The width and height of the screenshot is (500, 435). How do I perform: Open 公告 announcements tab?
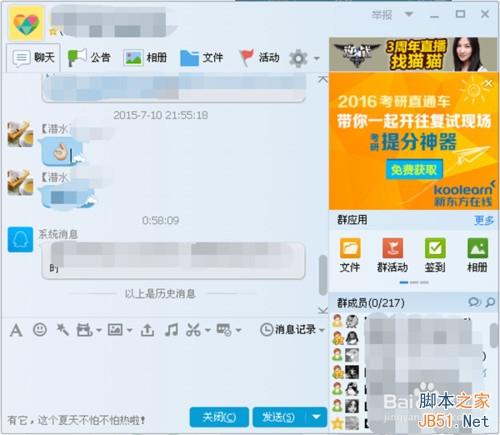89,57
